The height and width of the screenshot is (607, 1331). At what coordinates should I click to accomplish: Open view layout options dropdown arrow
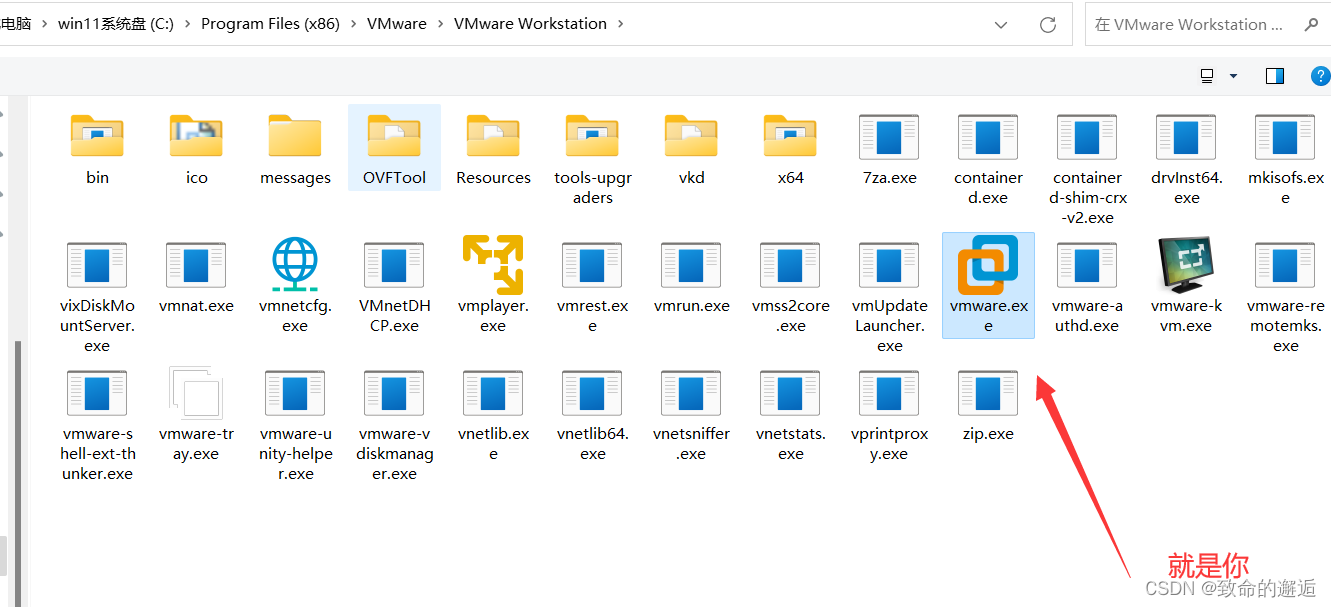click(1233, 76)
